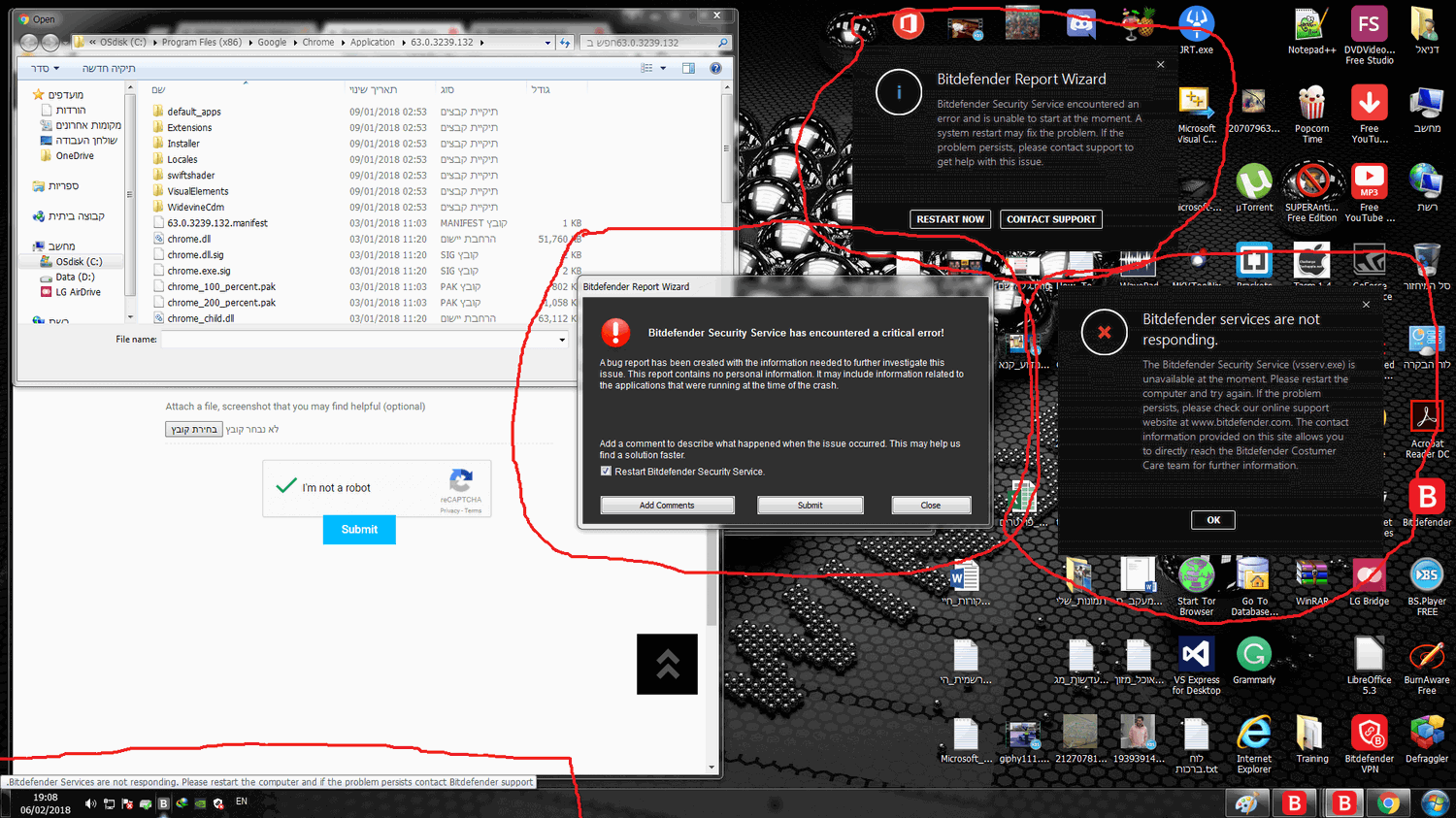Select the Acrobat Reader DC desktop icon
Viewport: 1456px width, 818px height.
(1427, 429)
